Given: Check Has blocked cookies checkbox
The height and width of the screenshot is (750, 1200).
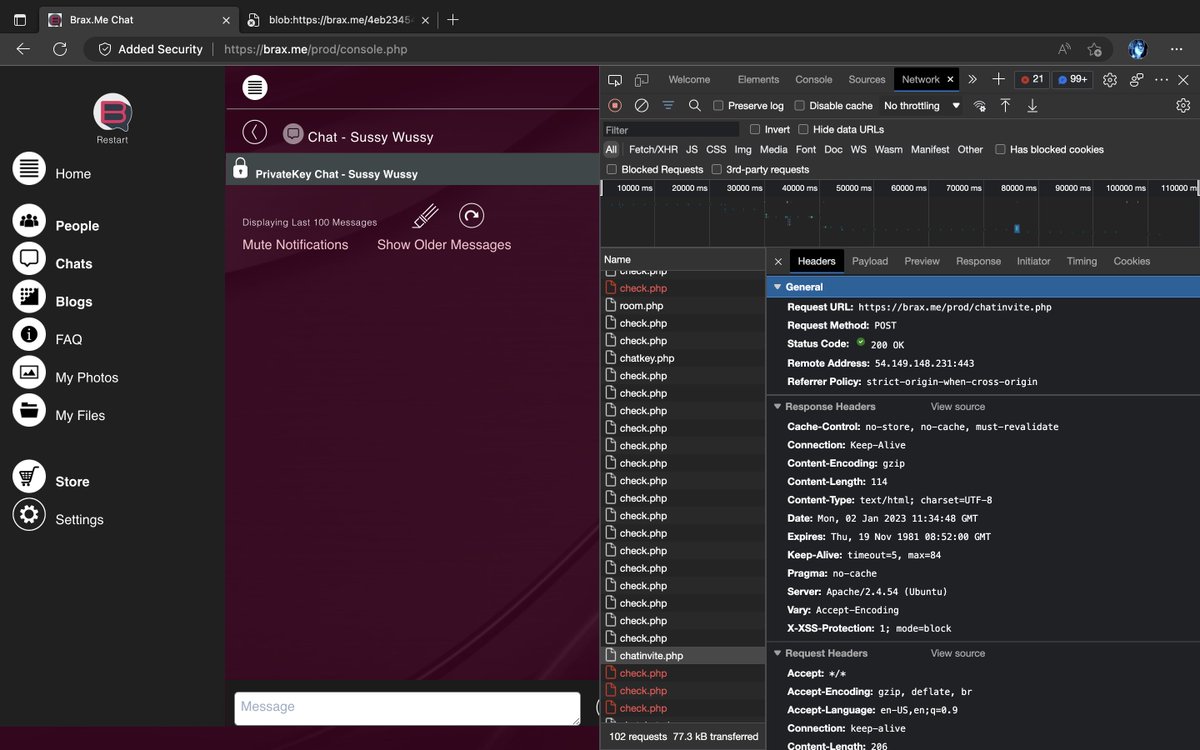Looking at the screenshot, I should tap(1000, 149).
